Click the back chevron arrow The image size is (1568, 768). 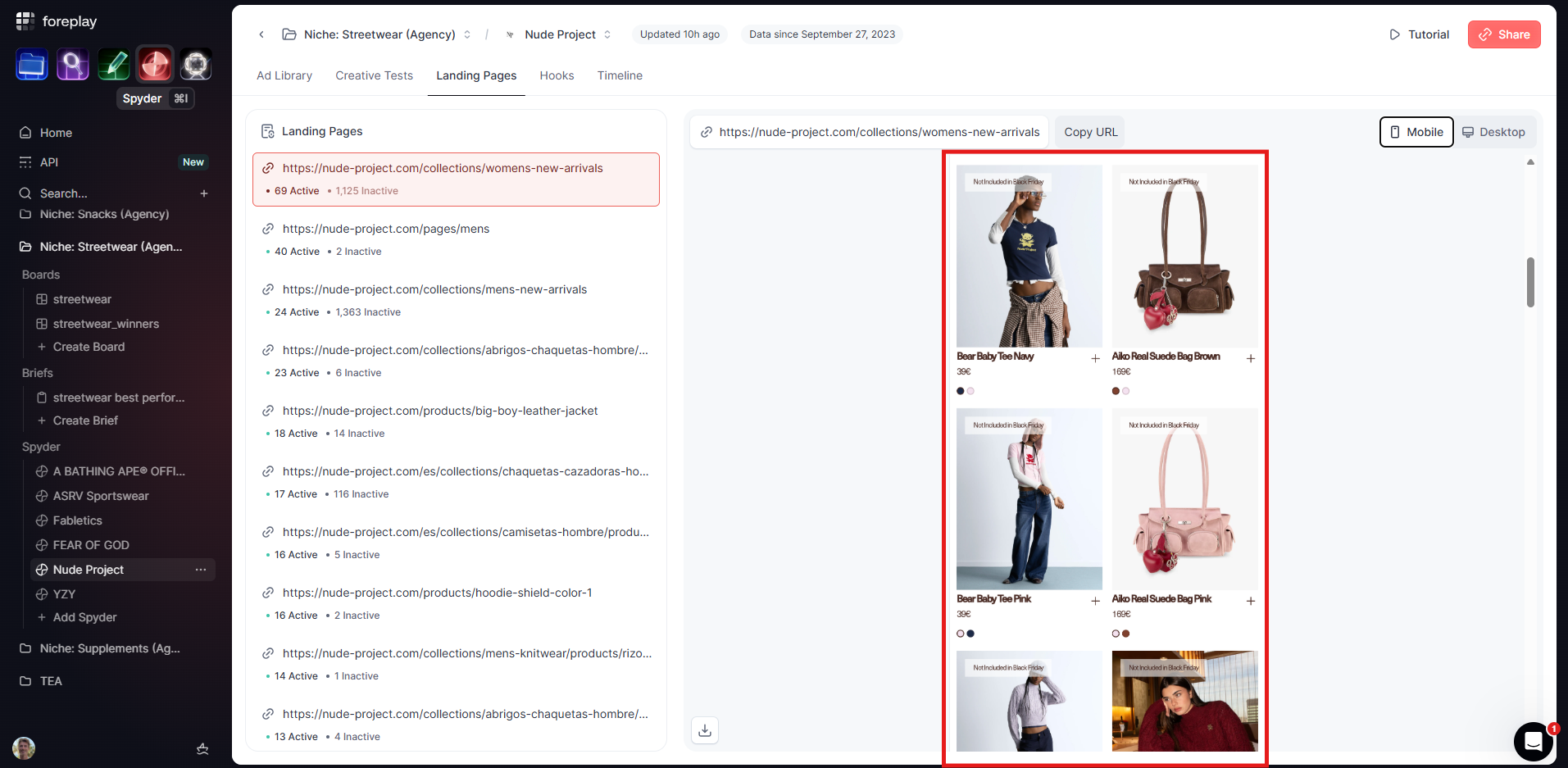[x=261, y=34]
